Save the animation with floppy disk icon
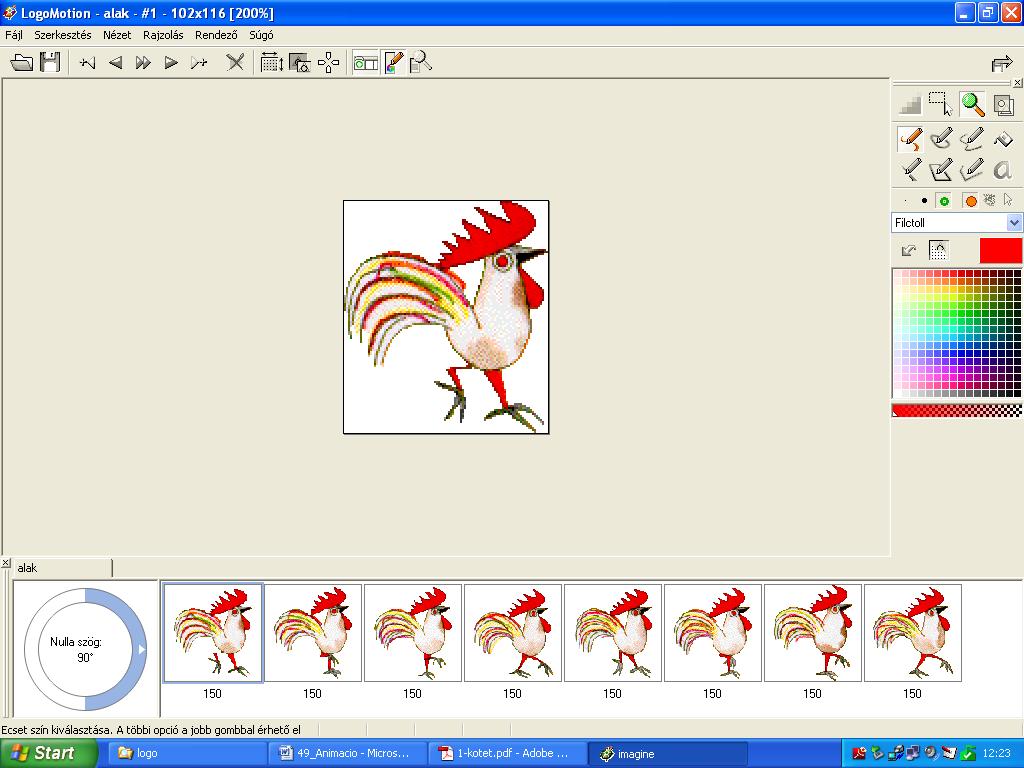The image size is (1024, 768). 50,63
